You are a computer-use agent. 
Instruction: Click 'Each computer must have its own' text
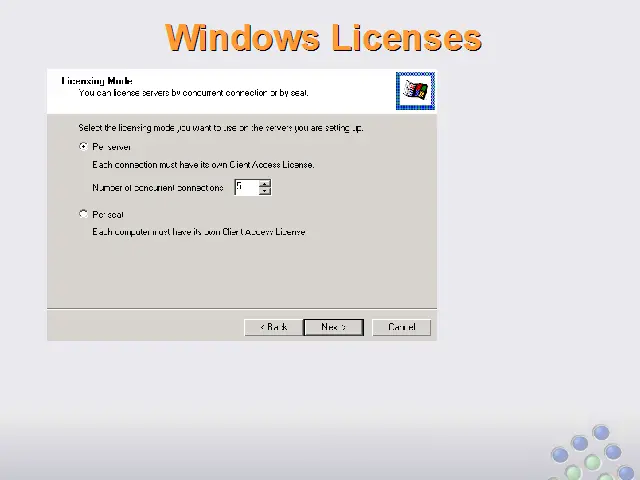(x=199, y=232)
